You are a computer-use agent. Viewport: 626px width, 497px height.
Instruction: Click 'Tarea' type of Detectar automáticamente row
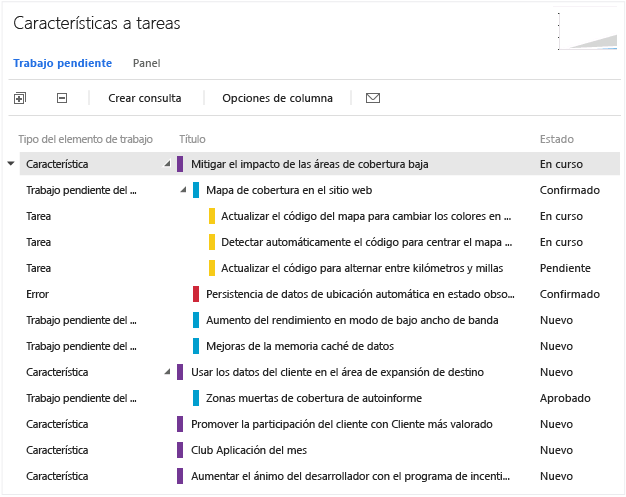(38, 242)
